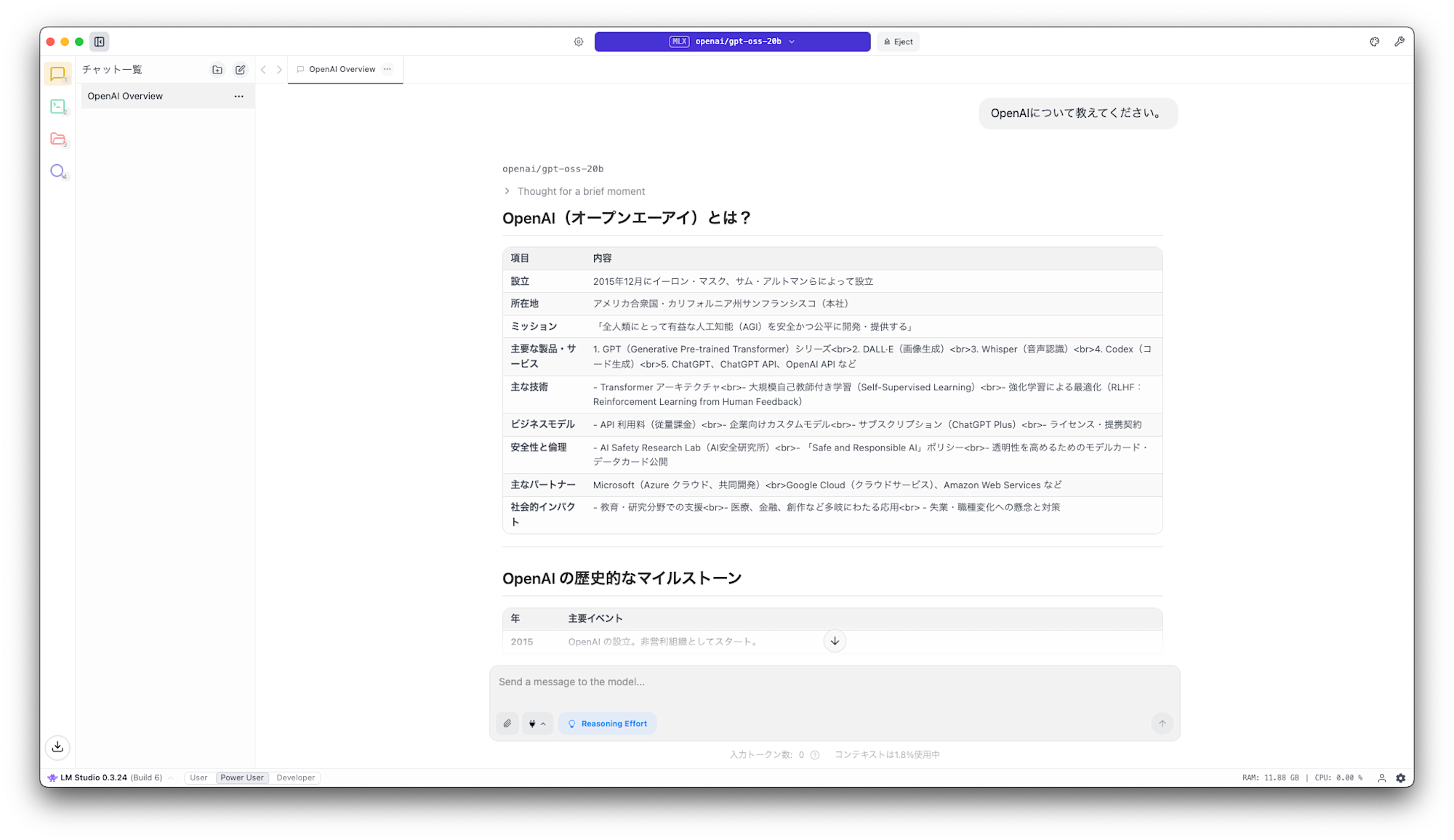Image resolution: width=1454 pixels, height=840 pixels.
Task: Start a new chat with pencil icon
Action: 240,70
